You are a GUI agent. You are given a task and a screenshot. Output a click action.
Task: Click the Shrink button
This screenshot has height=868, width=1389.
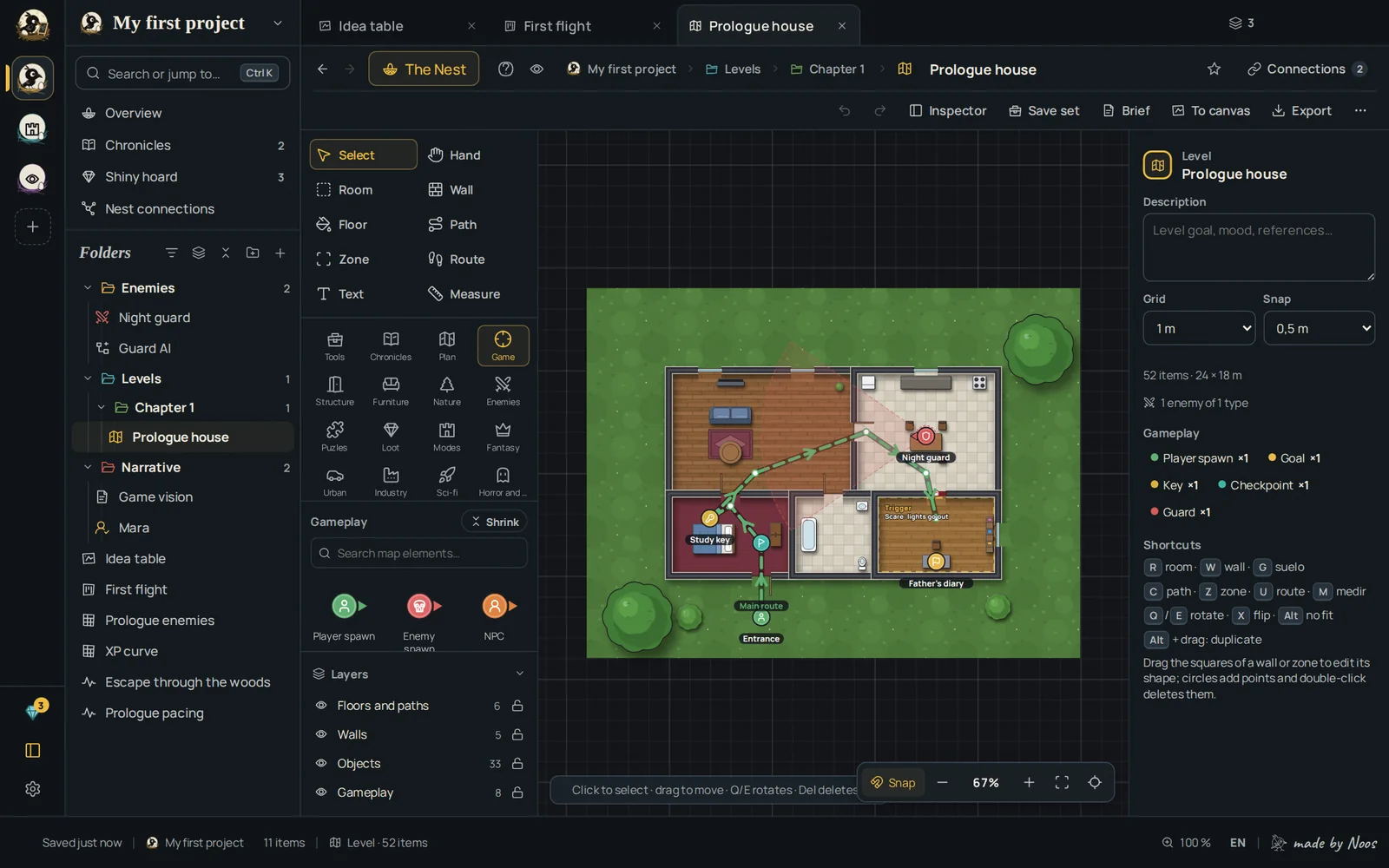click(x=494, y=522)
